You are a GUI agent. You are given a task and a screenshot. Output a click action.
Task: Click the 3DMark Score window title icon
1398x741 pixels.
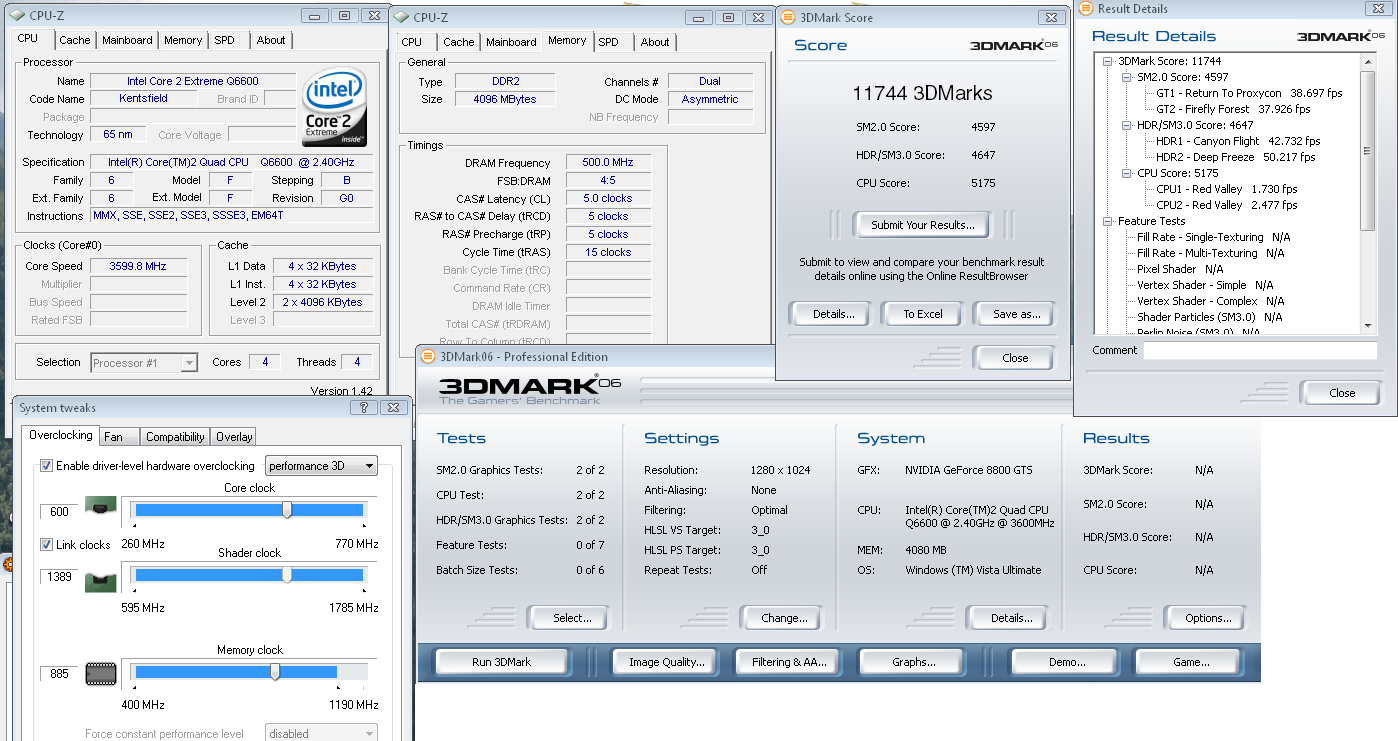coord(788,17)
